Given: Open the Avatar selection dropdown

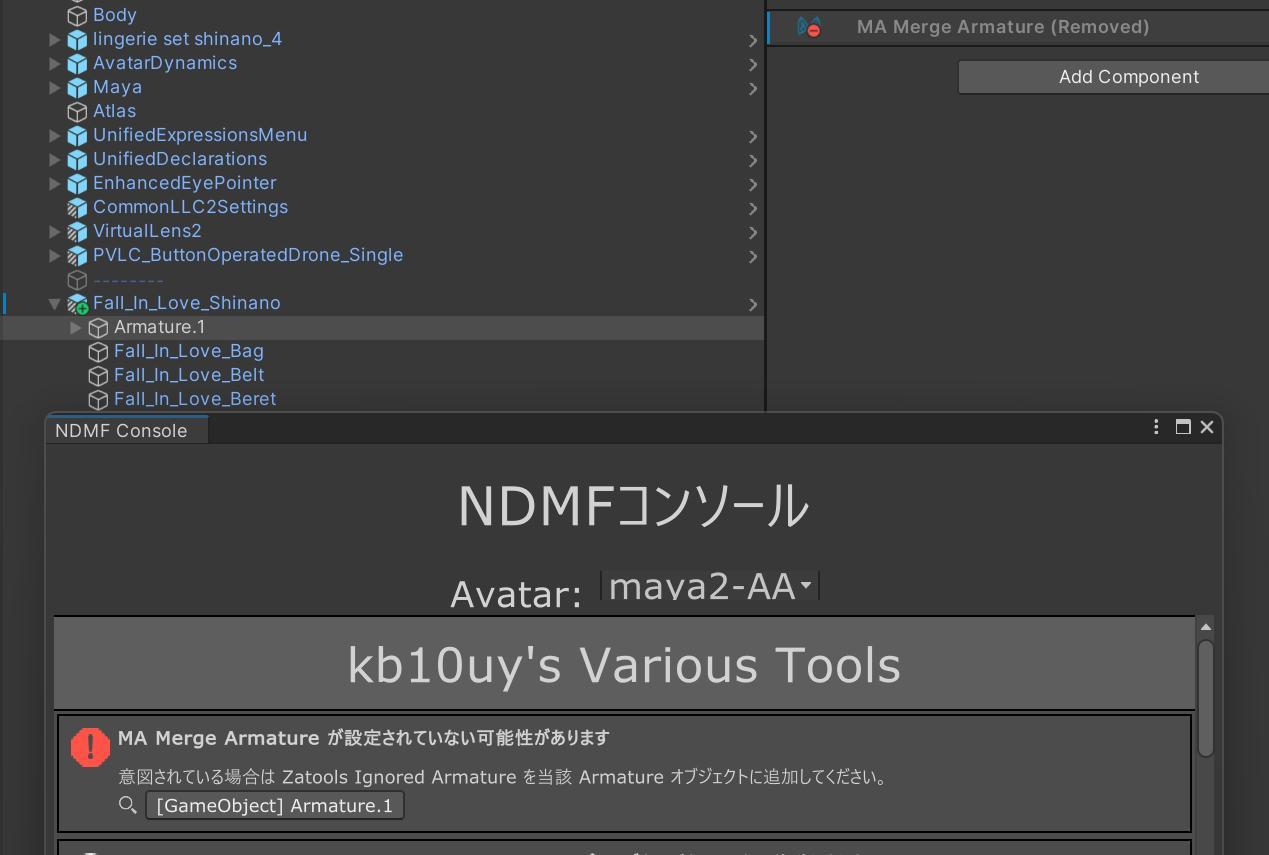Looking at the screenshot, I should (710, 586).
